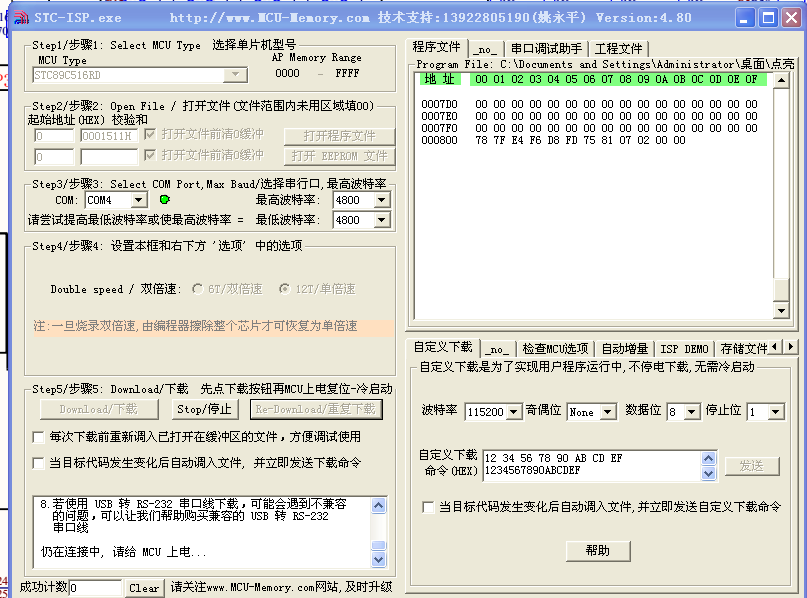This screenshot has width=807, height=598.
Task: Expand the 最低波特率 min baud dropdown
Action: click(381, 220)
